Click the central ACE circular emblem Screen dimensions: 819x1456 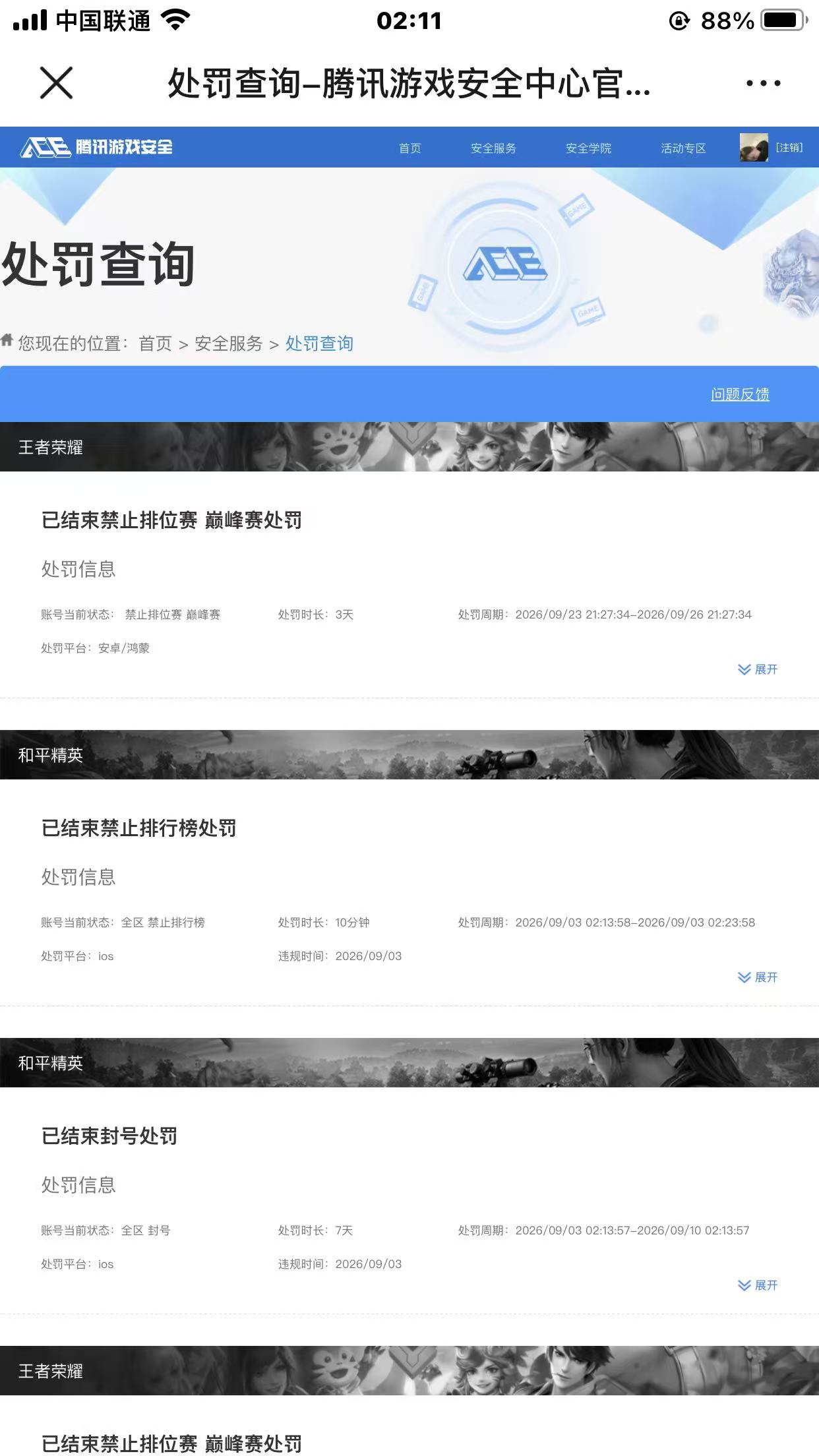(x=505, y=266)
